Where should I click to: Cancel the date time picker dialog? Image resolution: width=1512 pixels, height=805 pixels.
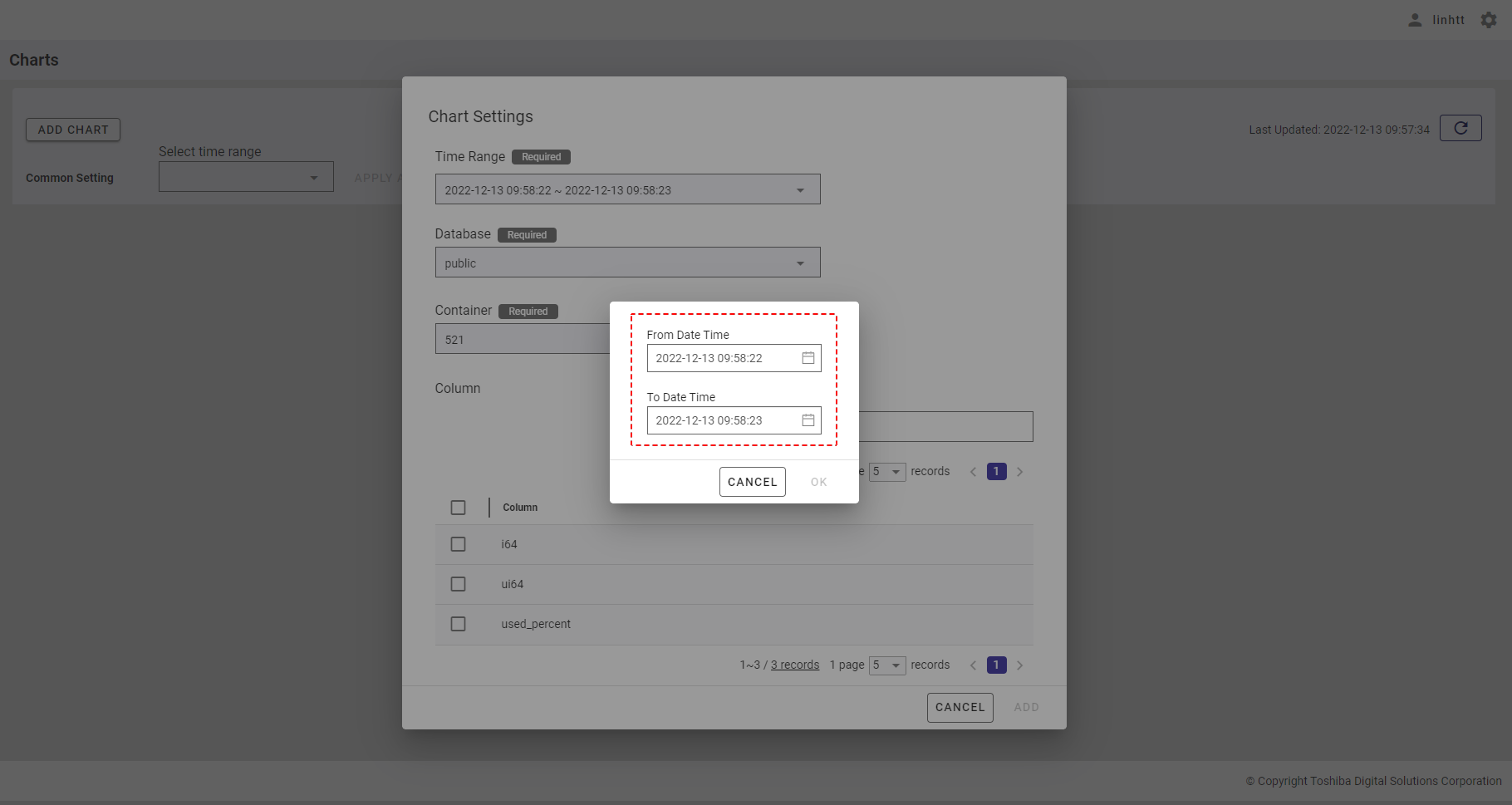752,482
